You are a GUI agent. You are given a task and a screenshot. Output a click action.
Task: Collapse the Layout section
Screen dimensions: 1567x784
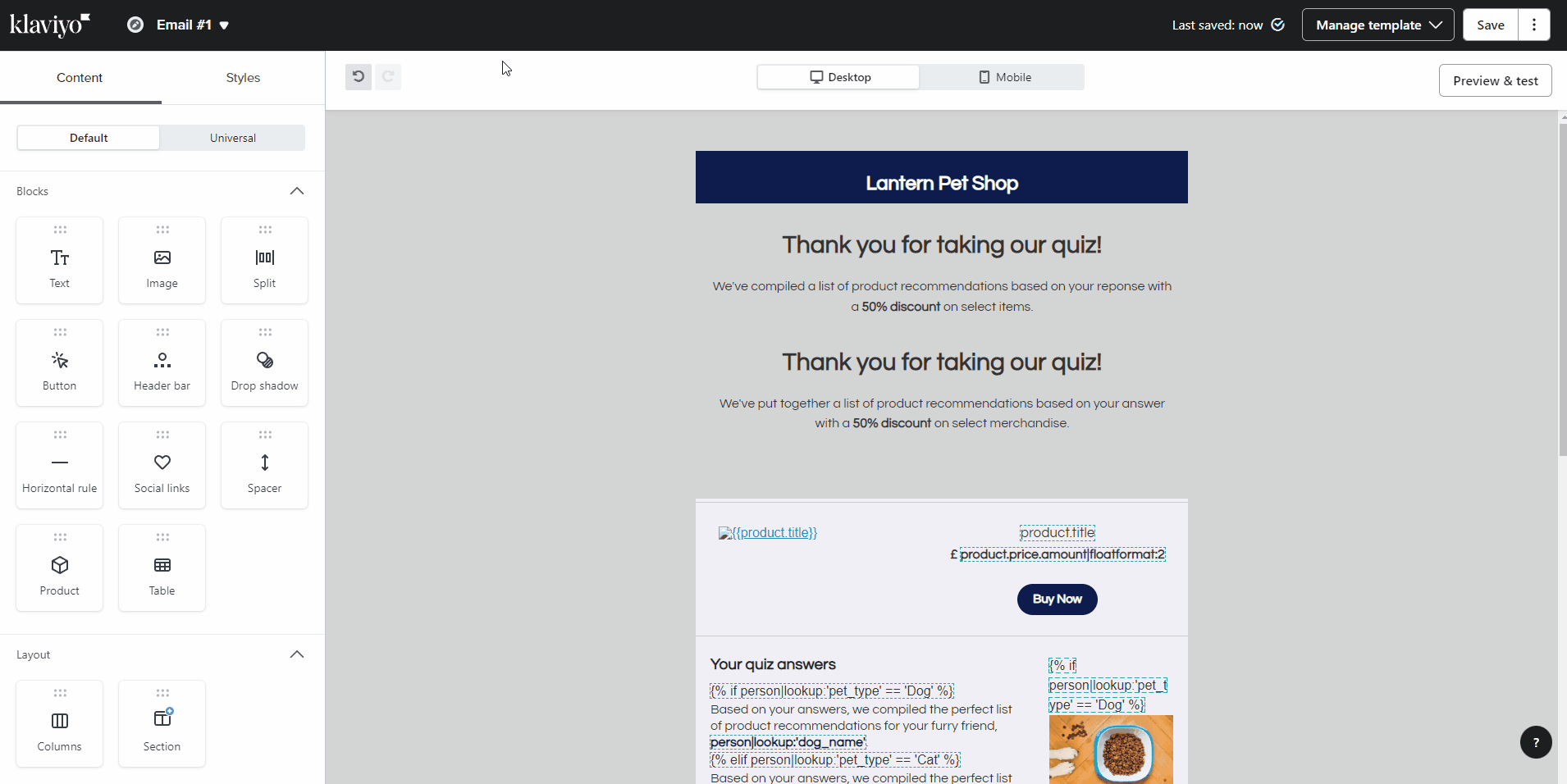click(297, 654)
